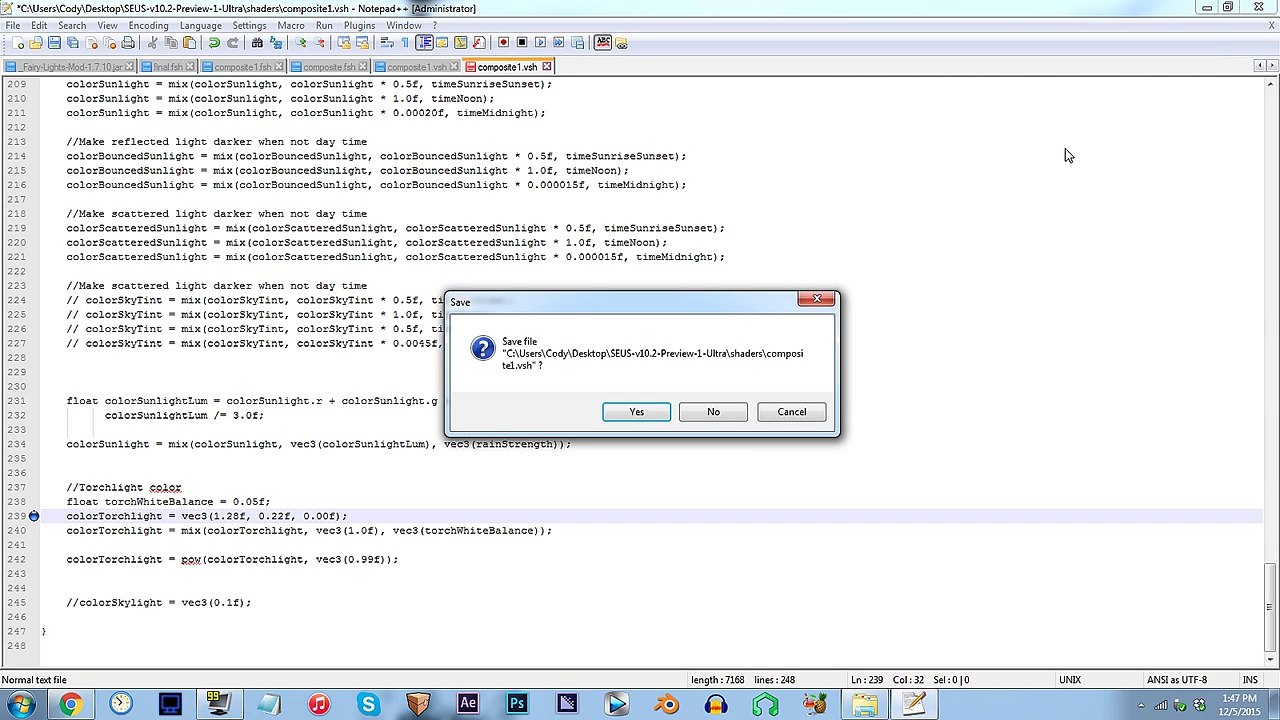
Task: Click the Close document toolbar icon
Action: (x=91, y=43)
